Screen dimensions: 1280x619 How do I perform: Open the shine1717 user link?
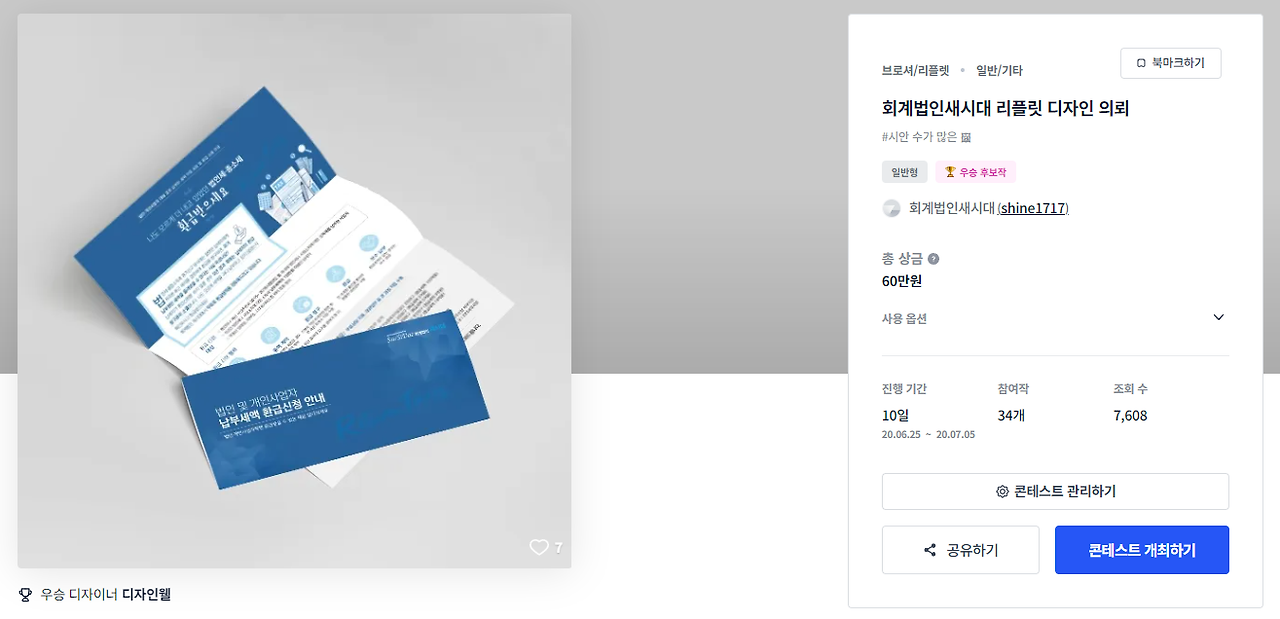click(x=1033, y=208)
